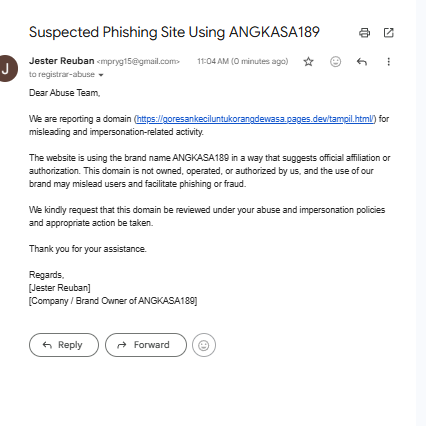Click the sender email mpryg15@gmail.com
Image resolution: width=426 pixels, height=426 pixels.
(x=138, y=62)
